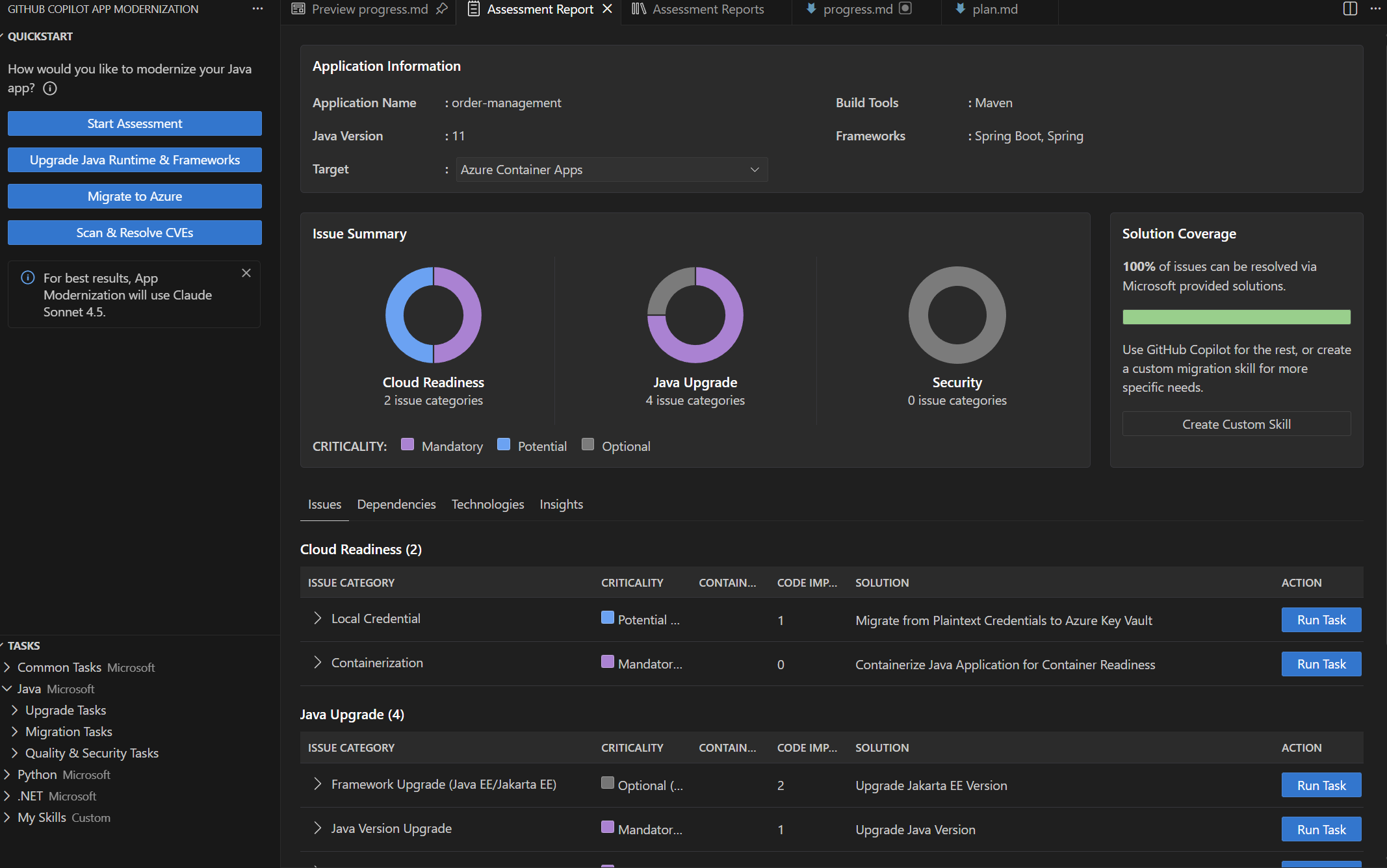Open the sidebar panel more actions ellipsis
Image resolution: width=1387 pixels, height=868 pixels.
[258, 9]
